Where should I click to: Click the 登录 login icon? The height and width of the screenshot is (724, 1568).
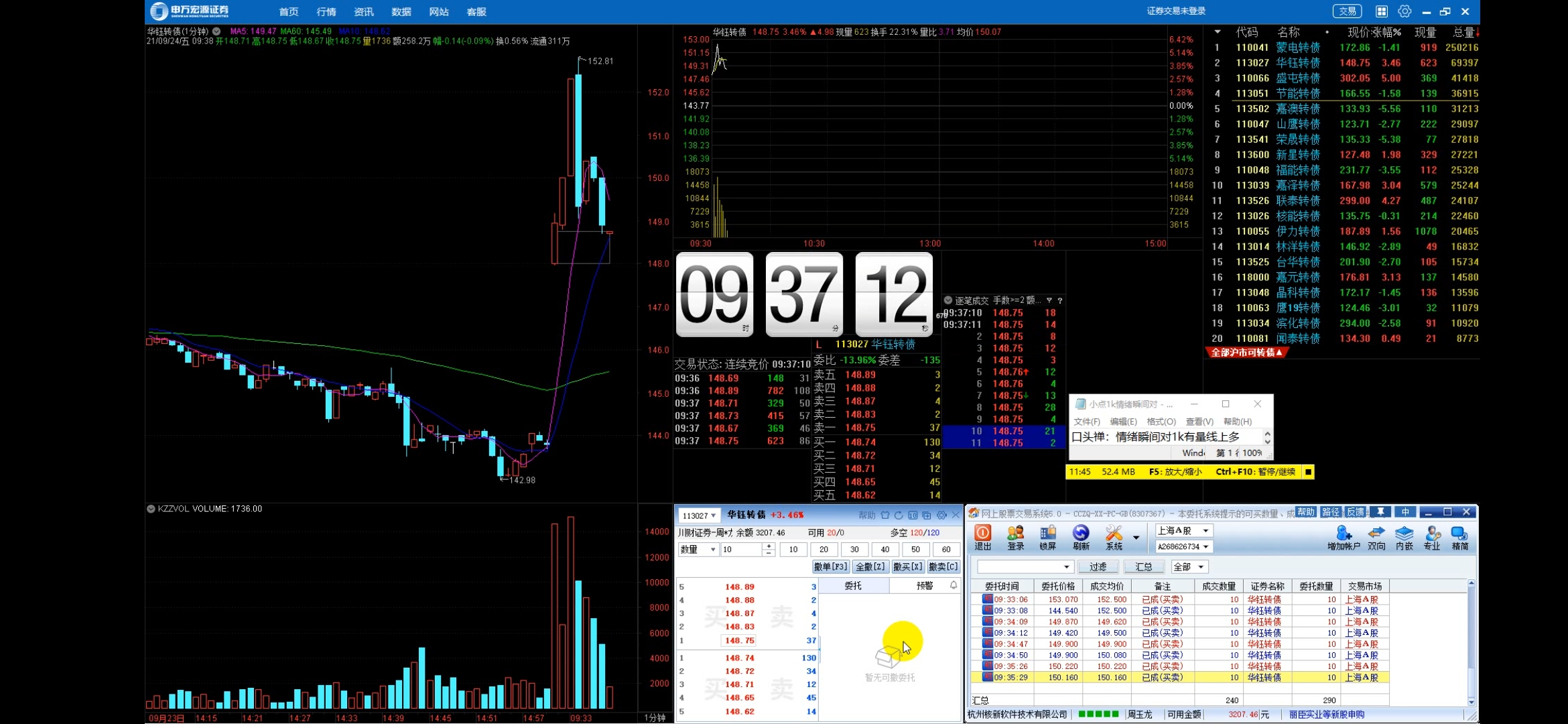[1016, 537]
